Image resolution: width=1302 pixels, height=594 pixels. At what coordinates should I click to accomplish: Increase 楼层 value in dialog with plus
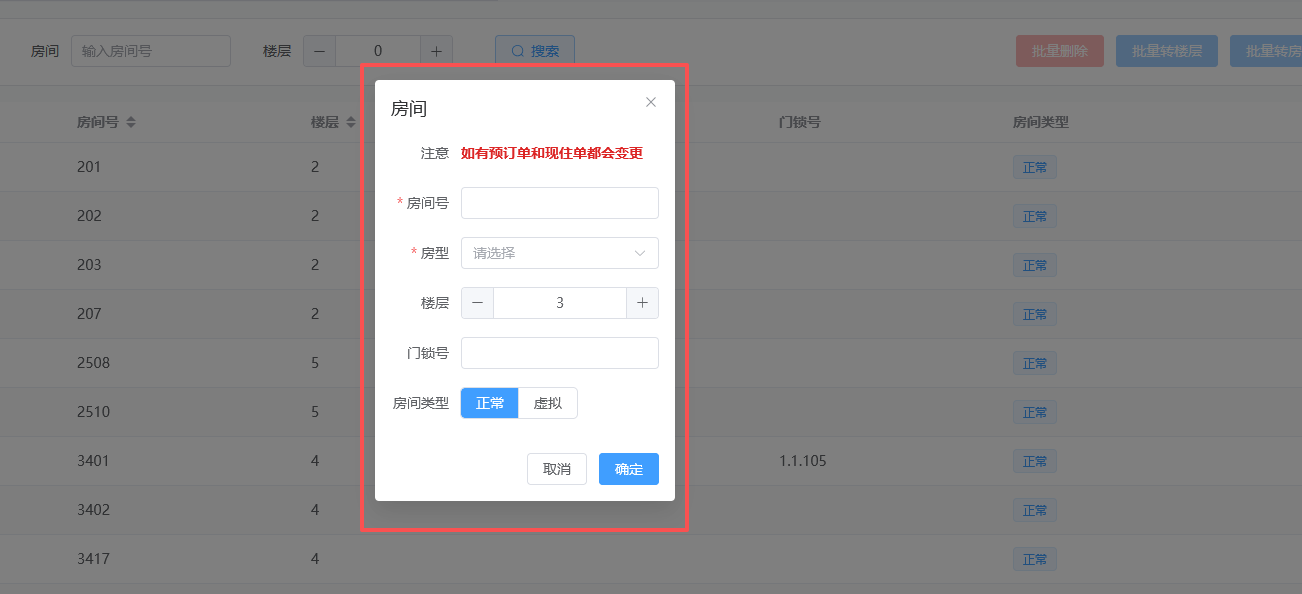[x=642, y=303]
